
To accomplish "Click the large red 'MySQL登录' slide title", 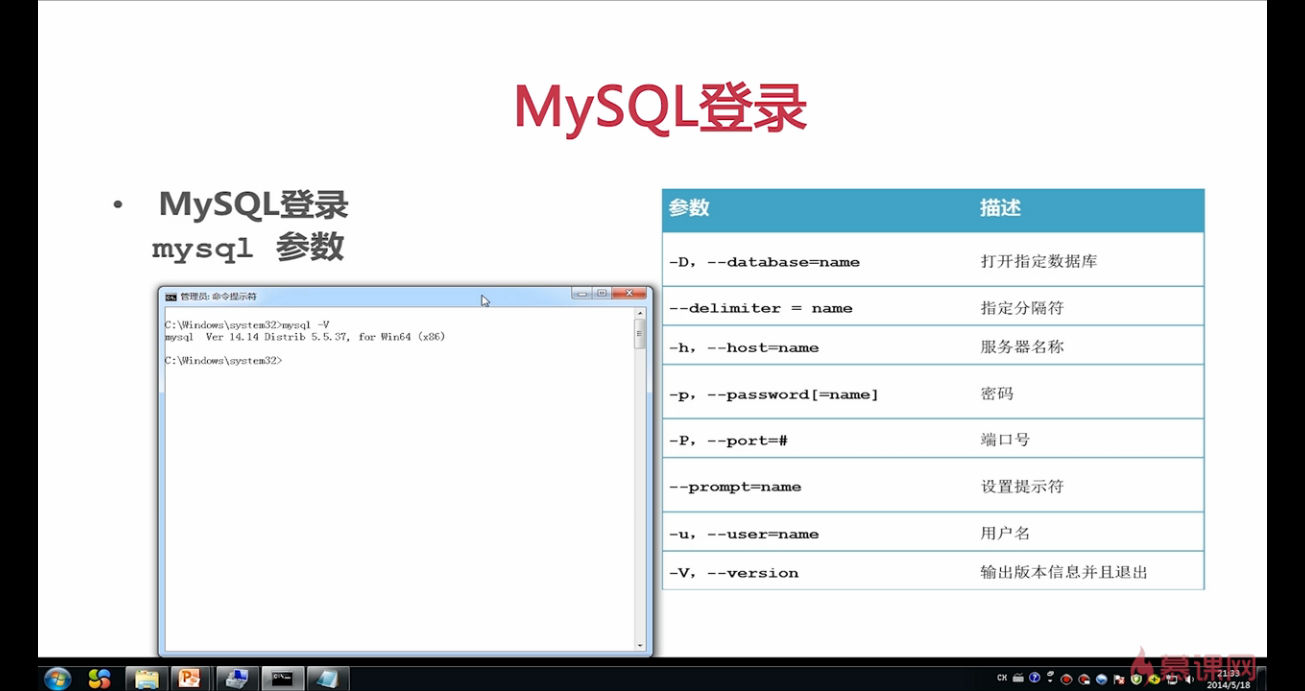I will tap(660, 108).
